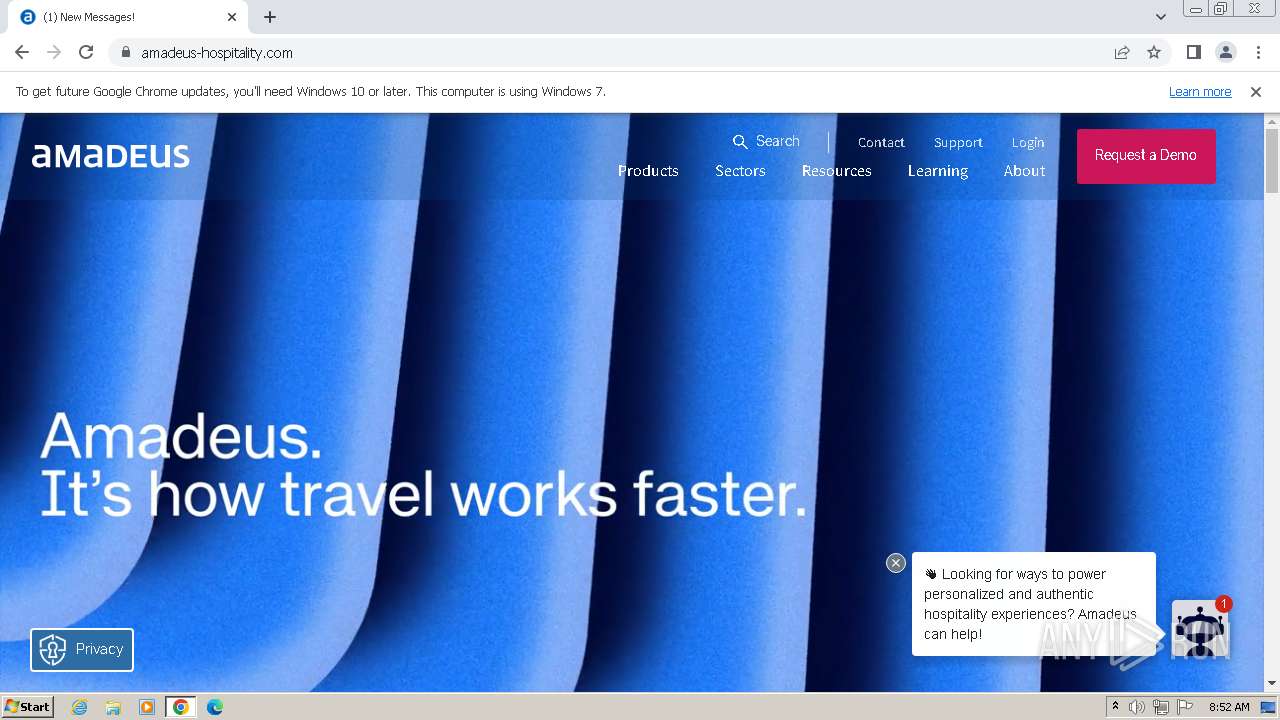
Task: Click the Show desktop tray button
Action: 1269,707
